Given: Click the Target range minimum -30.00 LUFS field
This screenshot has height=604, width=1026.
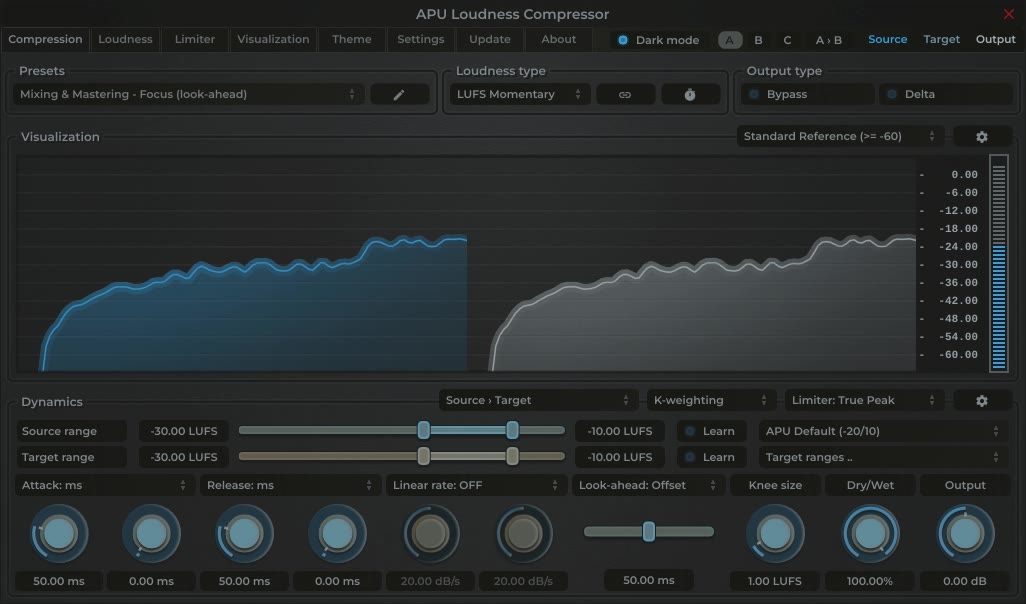Looking at the screenshot, I should coord(184,457).
